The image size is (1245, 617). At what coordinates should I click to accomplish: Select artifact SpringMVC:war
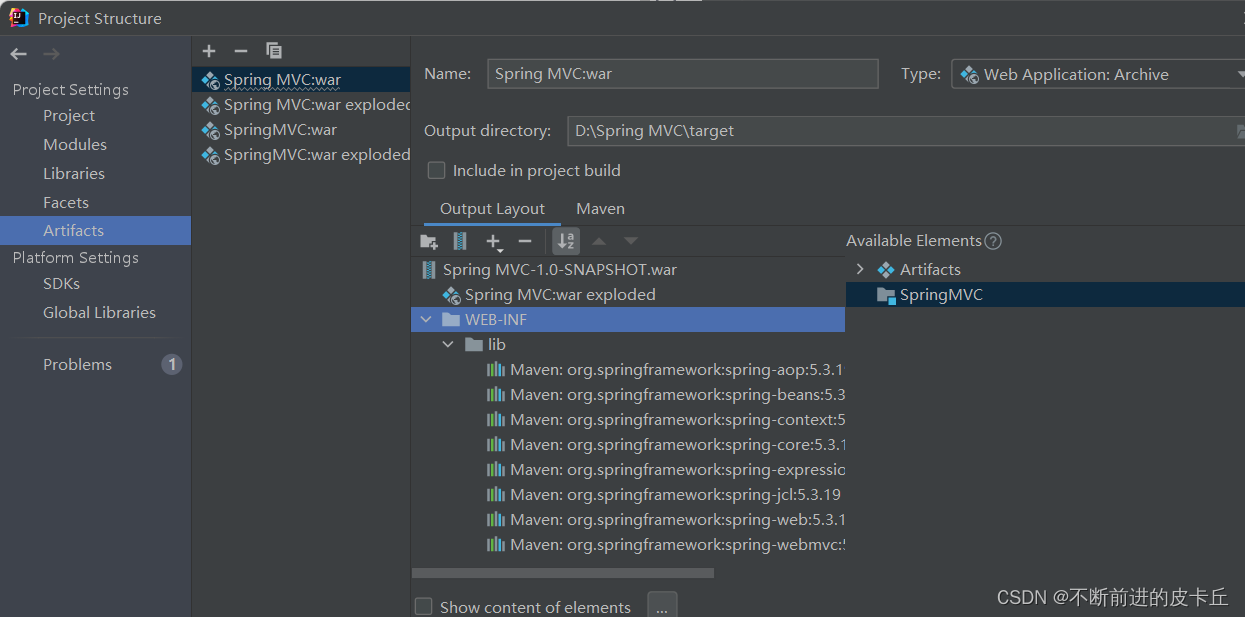click(301, 130)
